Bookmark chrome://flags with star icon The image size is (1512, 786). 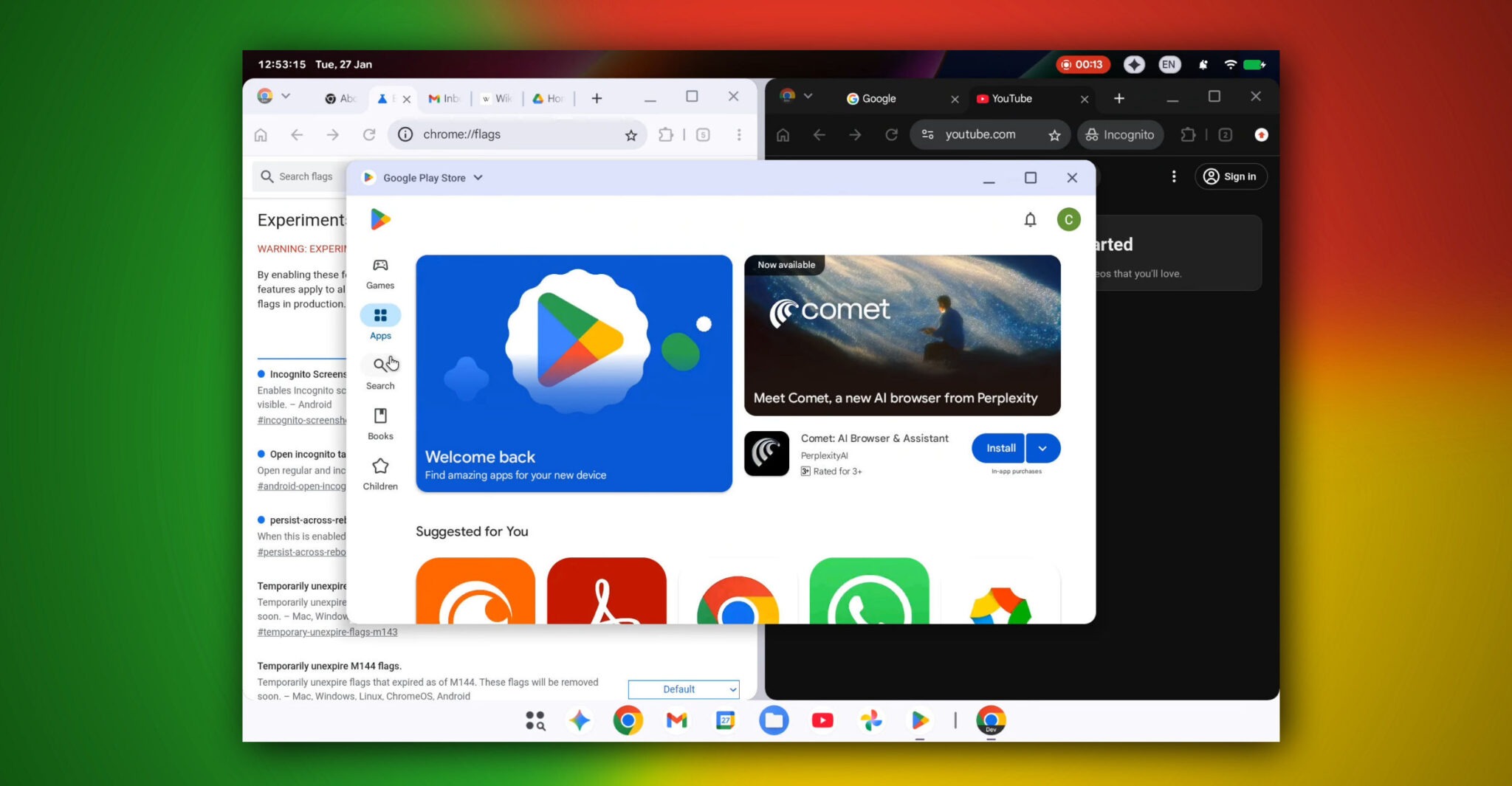[x=630, y=135]
